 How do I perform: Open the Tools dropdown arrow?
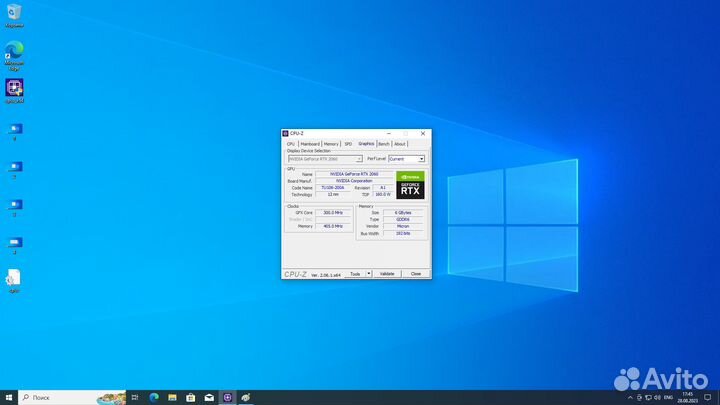click(368, 274)
